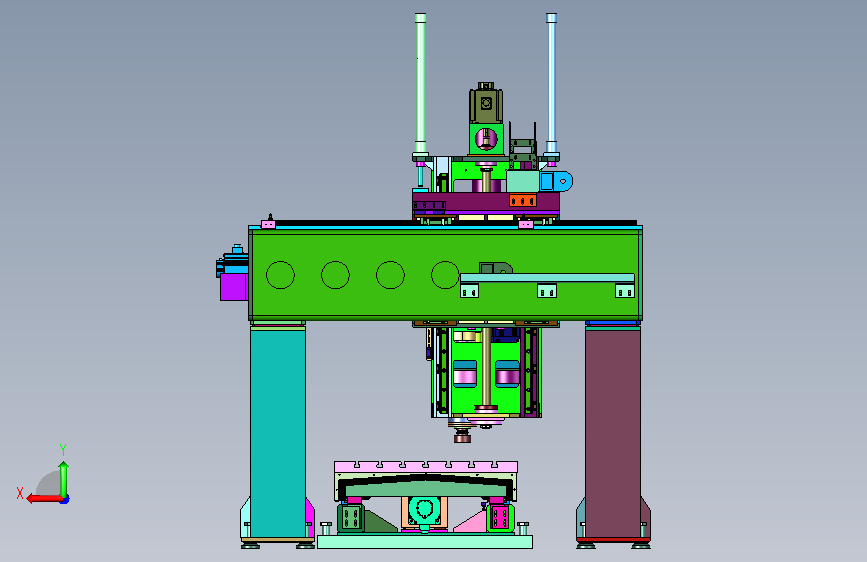The height and width of the screenshot is (562, 867).
Task: Select the leftmost circular hole in the beam
Action: tap(280, 275)
